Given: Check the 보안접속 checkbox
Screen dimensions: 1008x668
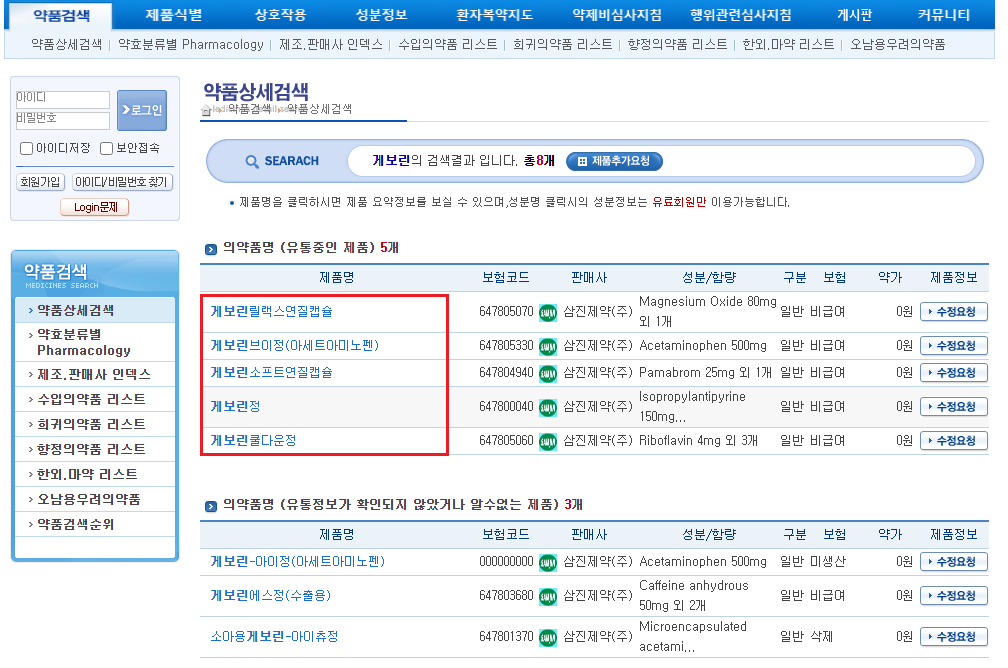Looking at the screenshot, I should (x=107, y=149).
